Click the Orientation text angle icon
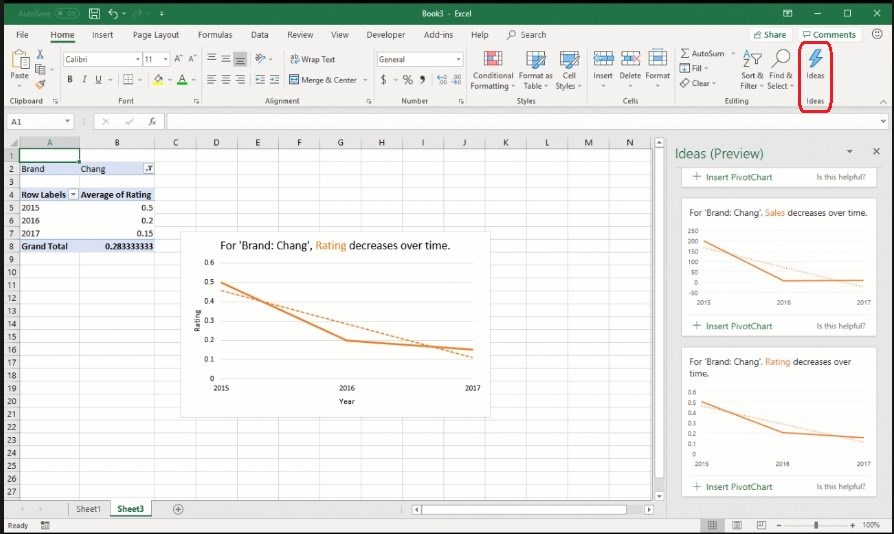 pyautogui.click(x=261, y=59)
